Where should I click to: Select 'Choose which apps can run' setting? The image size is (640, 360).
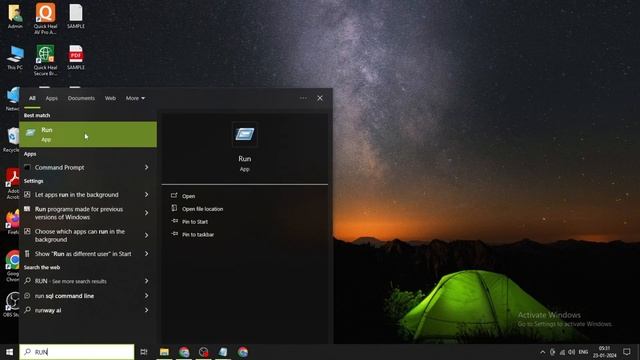click(80, 235)
